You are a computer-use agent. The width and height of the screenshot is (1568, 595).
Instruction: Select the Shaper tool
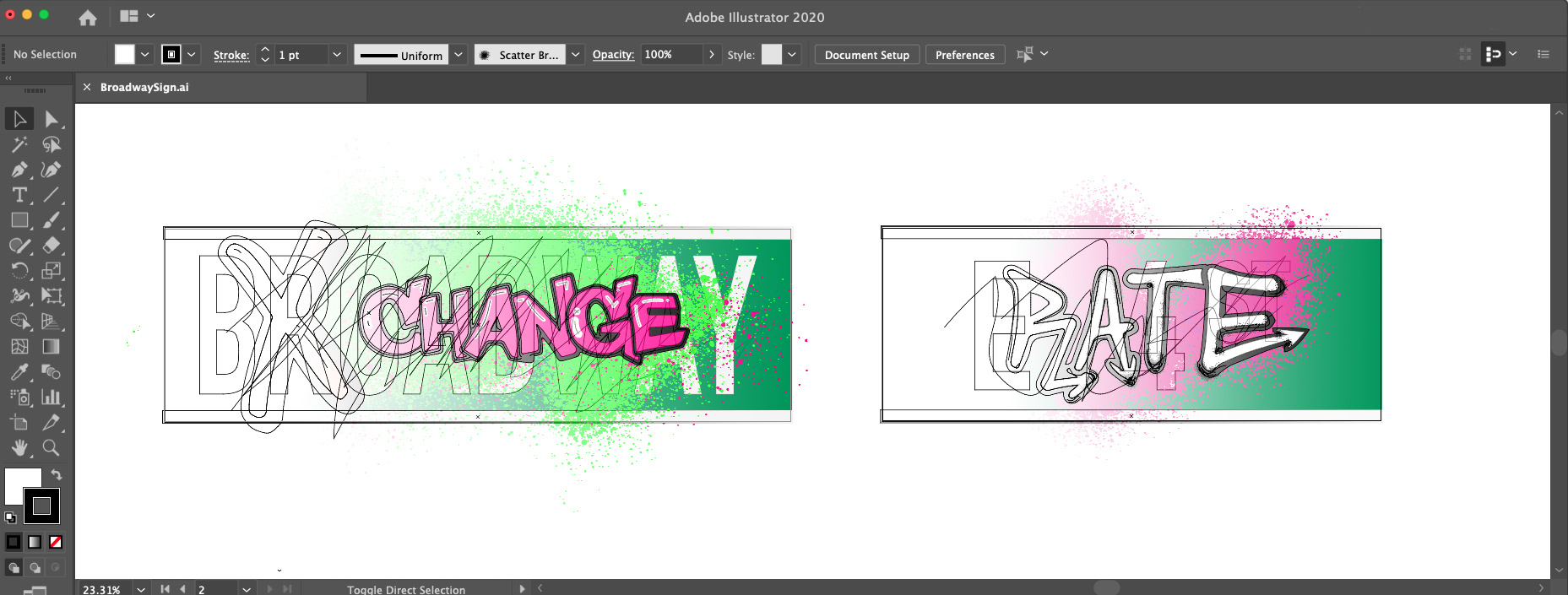pos(19,246)
